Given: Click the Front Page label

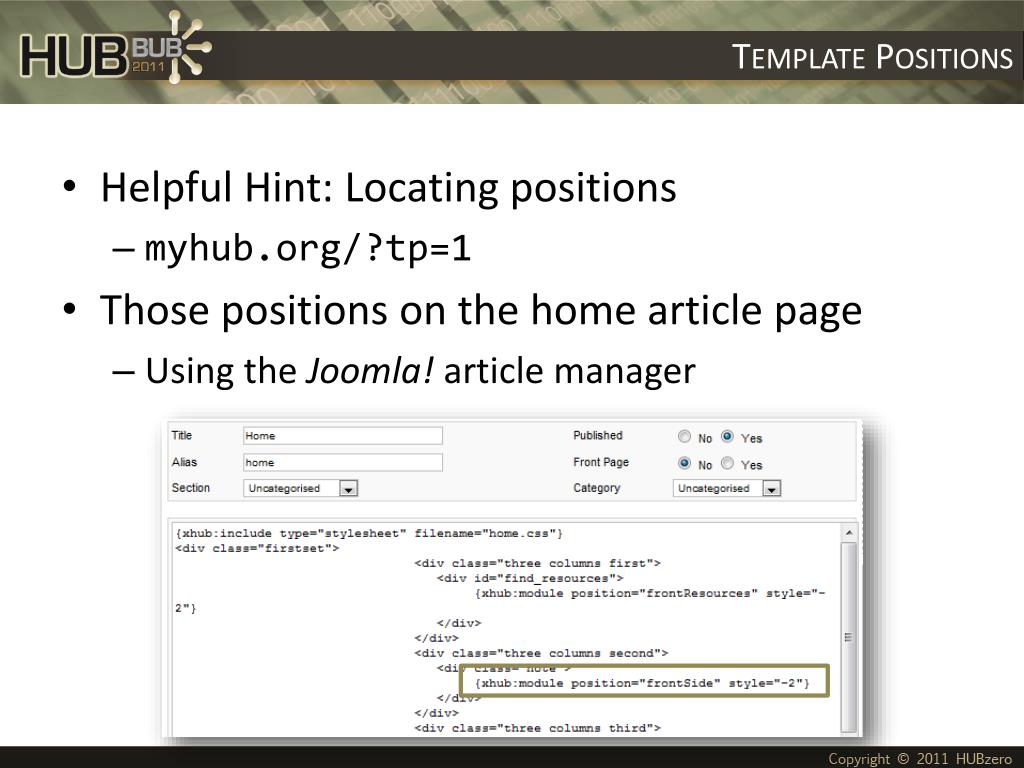Looking at the screenshot, I should pyautogui.click(x=601, y=462).
